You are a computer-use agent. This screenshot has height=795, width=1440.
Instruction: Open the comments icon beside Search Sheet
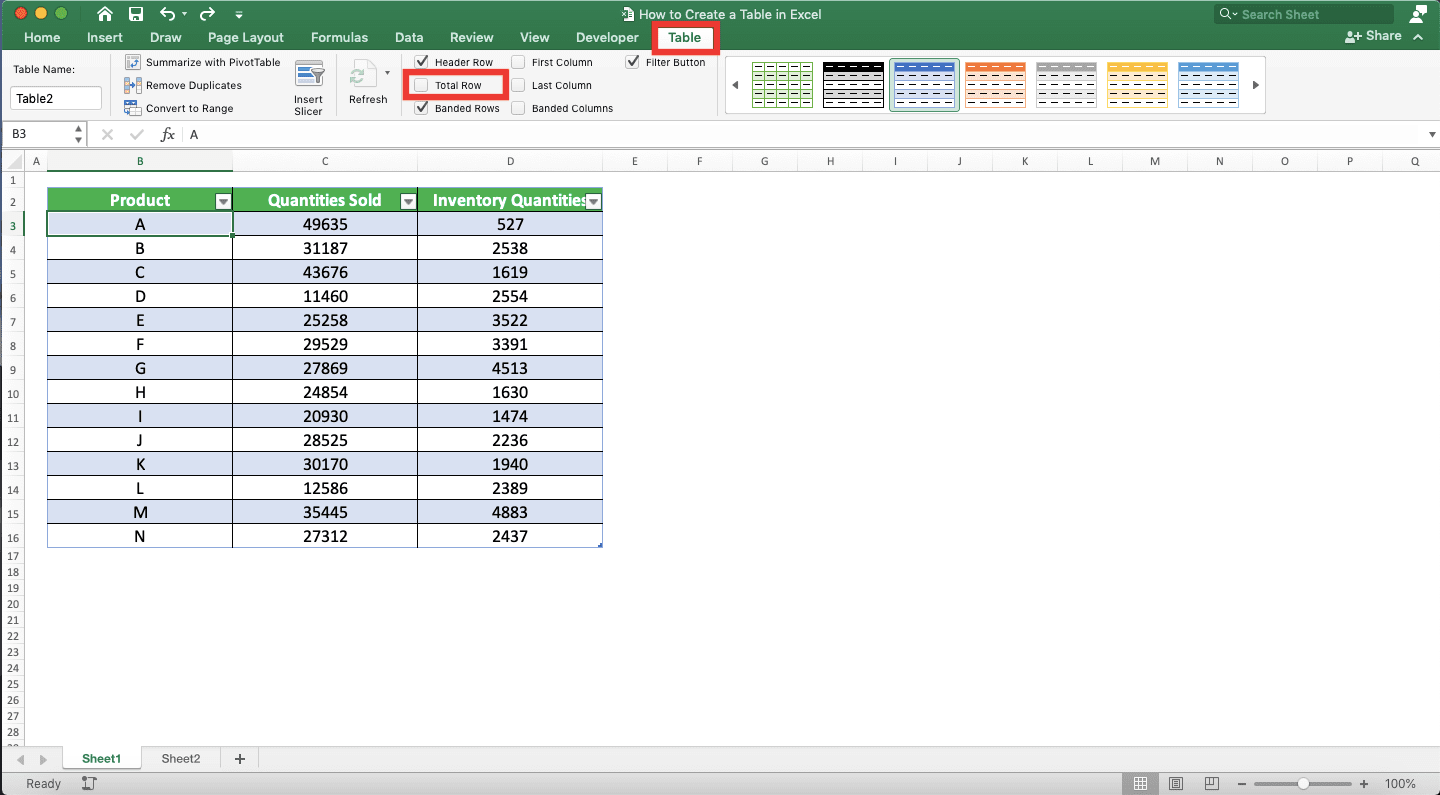pyautogui.click(x=1417, y=14)
